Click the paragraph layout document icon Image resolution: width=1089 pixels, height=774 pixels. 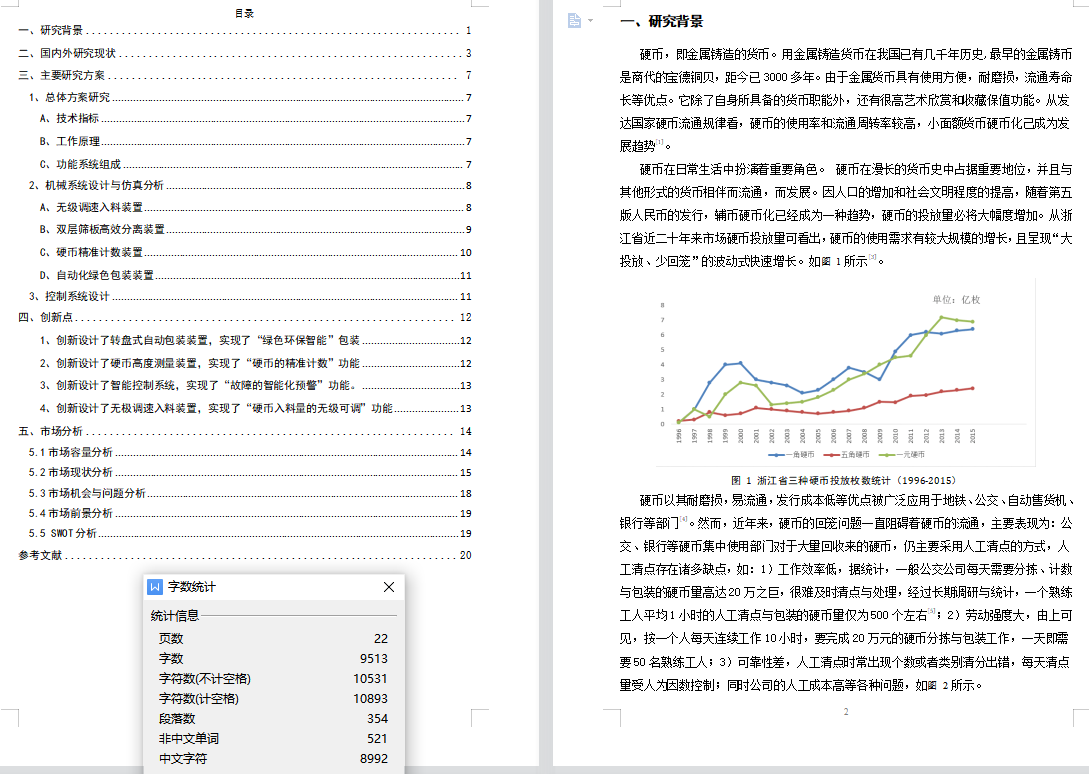click(574, 21)
